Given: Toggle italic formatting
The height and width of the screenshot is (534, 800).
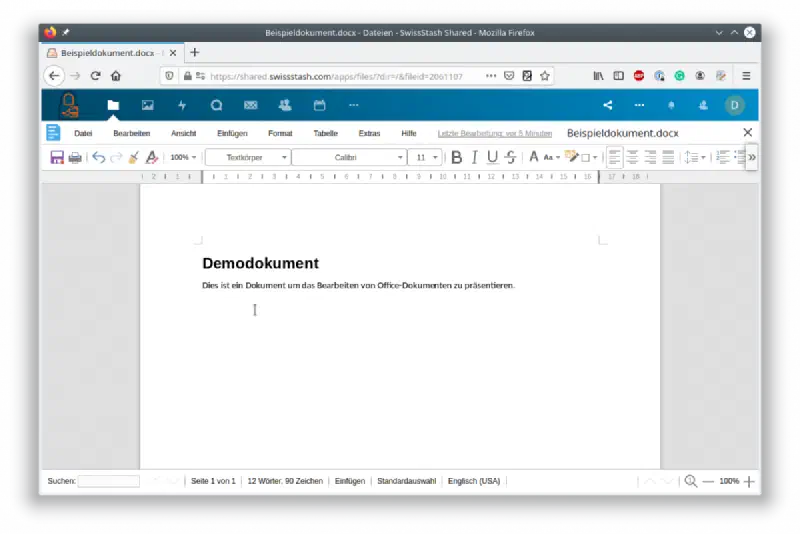Looking at the screenshot, I should [474, 157].
